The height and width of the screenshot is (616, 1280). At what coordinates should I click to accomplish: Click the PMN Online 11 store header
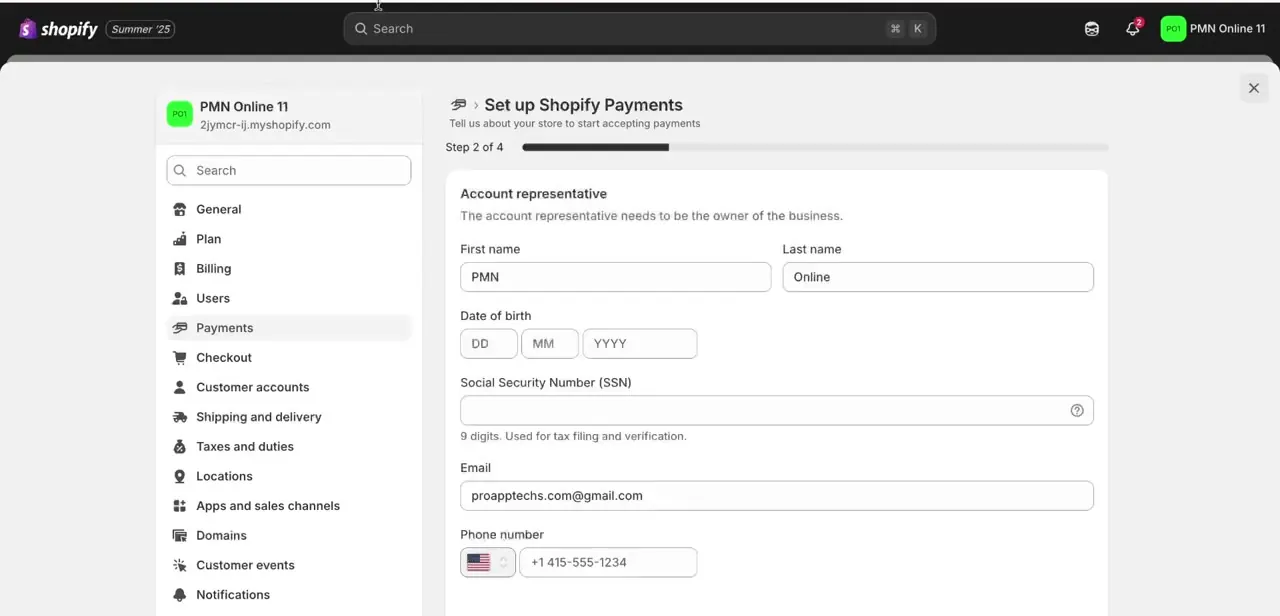[x=289, y=115]
